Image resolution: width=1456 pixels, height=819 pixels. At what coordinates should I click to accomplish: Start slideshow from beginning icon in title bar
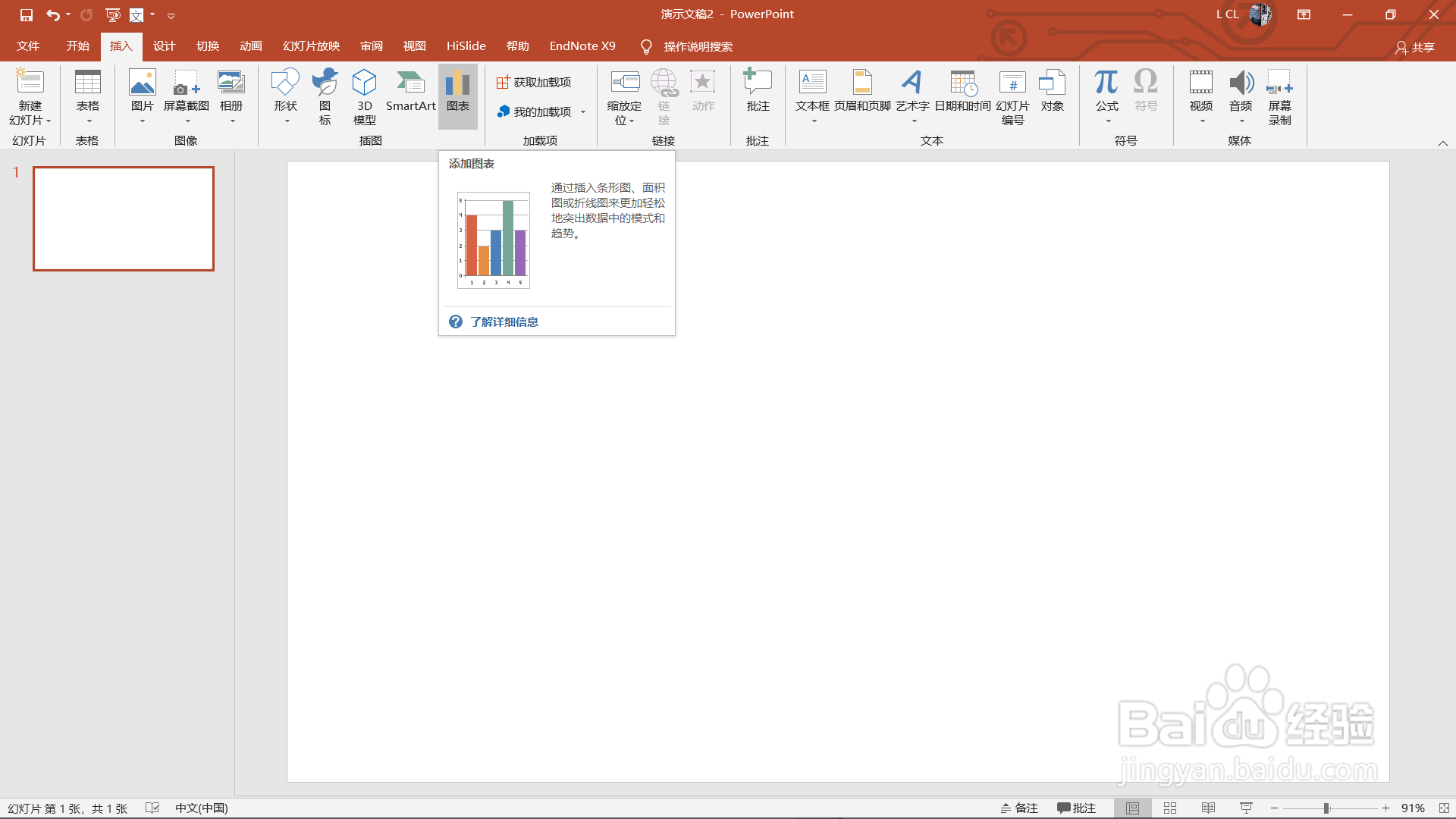pos(113,14)
